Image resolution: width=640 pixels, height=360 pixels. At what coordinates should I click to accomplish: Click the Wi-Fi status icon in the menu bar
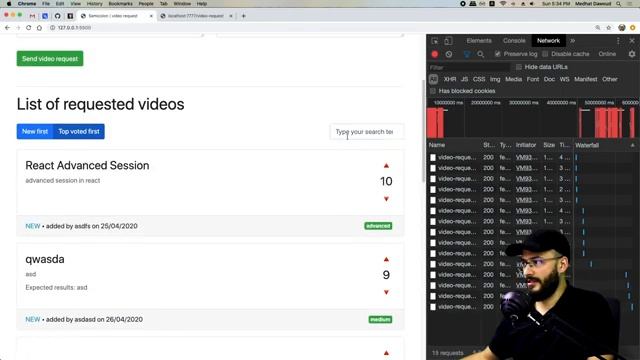point(503,4)
